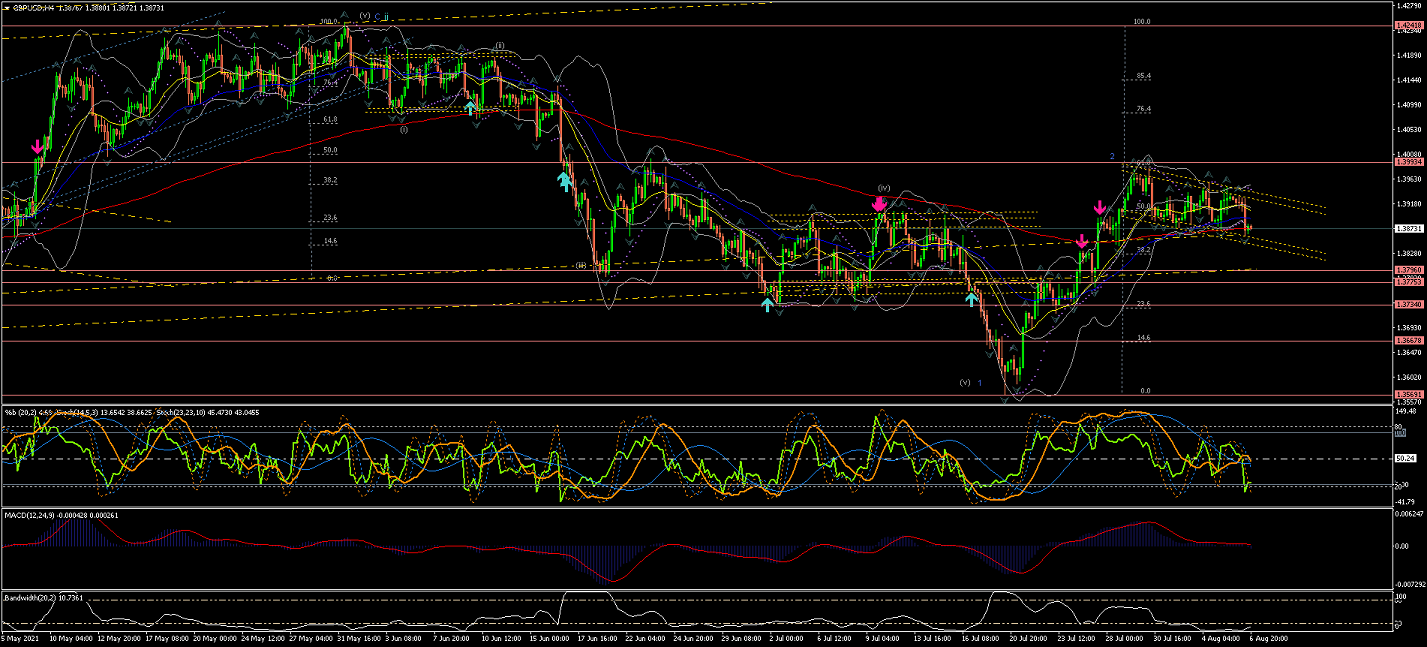Click the blue wave 1 label near 20 Jul low
The height and width of the screenshot is (647, 1427).
981,383
